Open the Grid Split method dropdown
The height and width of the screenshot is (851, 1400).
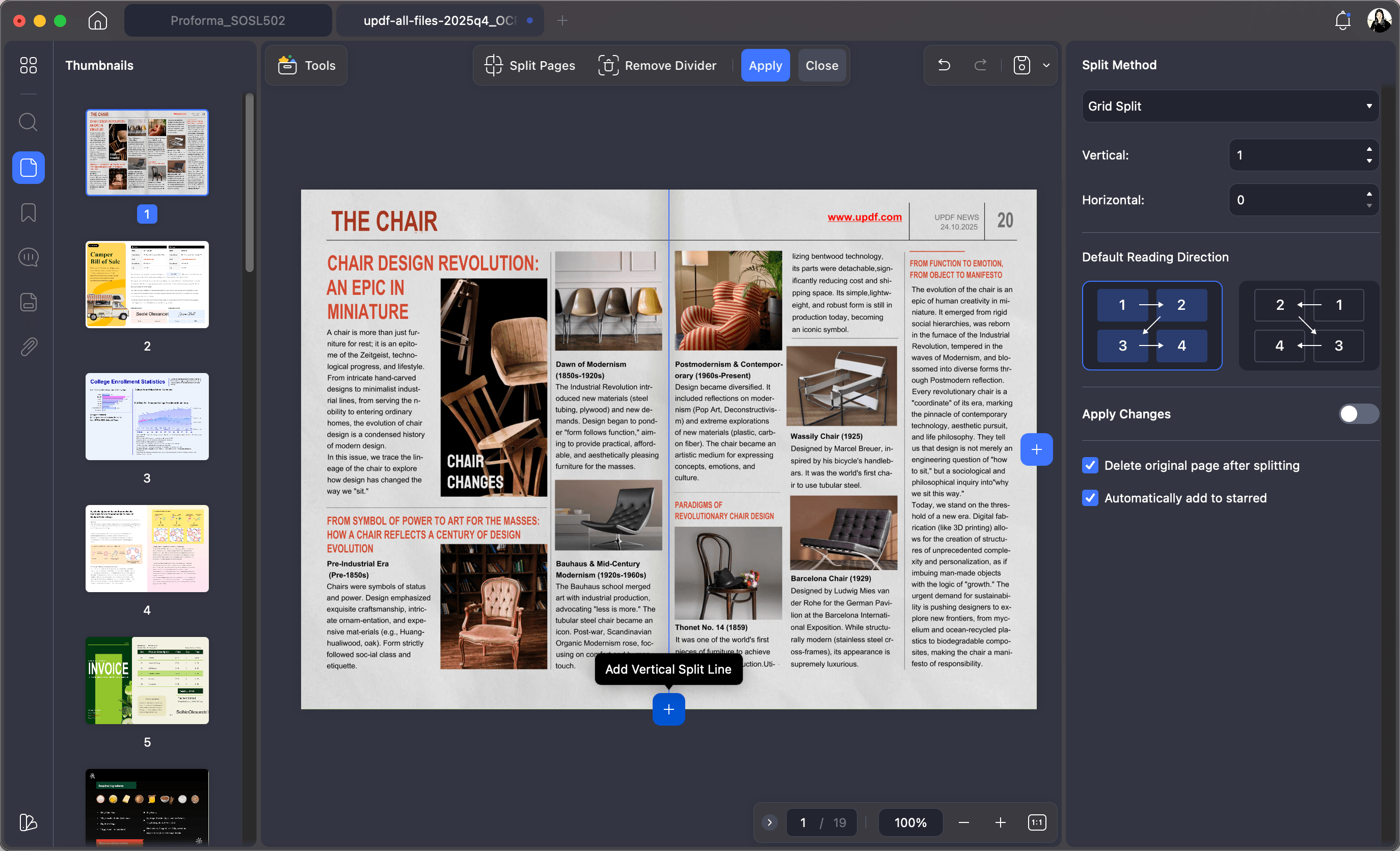[x=1229, y=105]
